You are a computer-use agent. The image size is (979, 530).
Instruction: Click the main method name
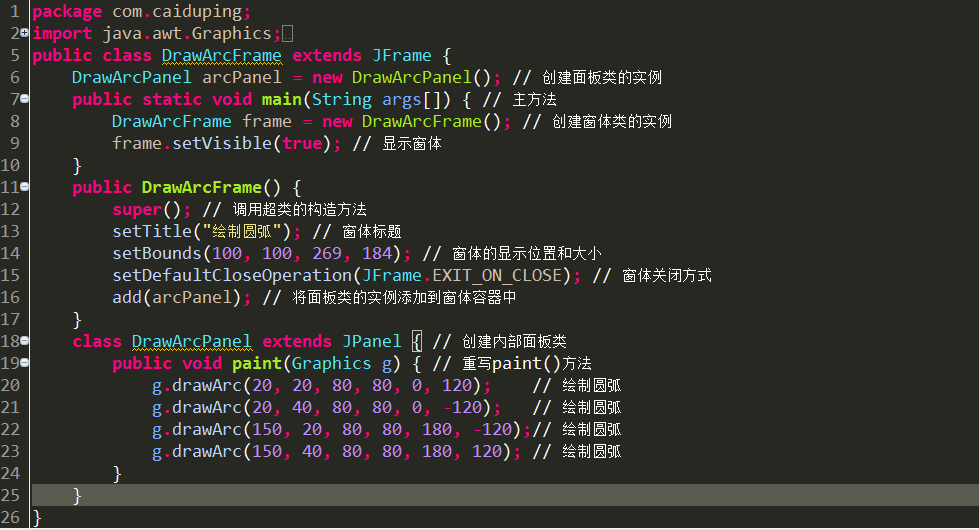[x=282, y=99]
